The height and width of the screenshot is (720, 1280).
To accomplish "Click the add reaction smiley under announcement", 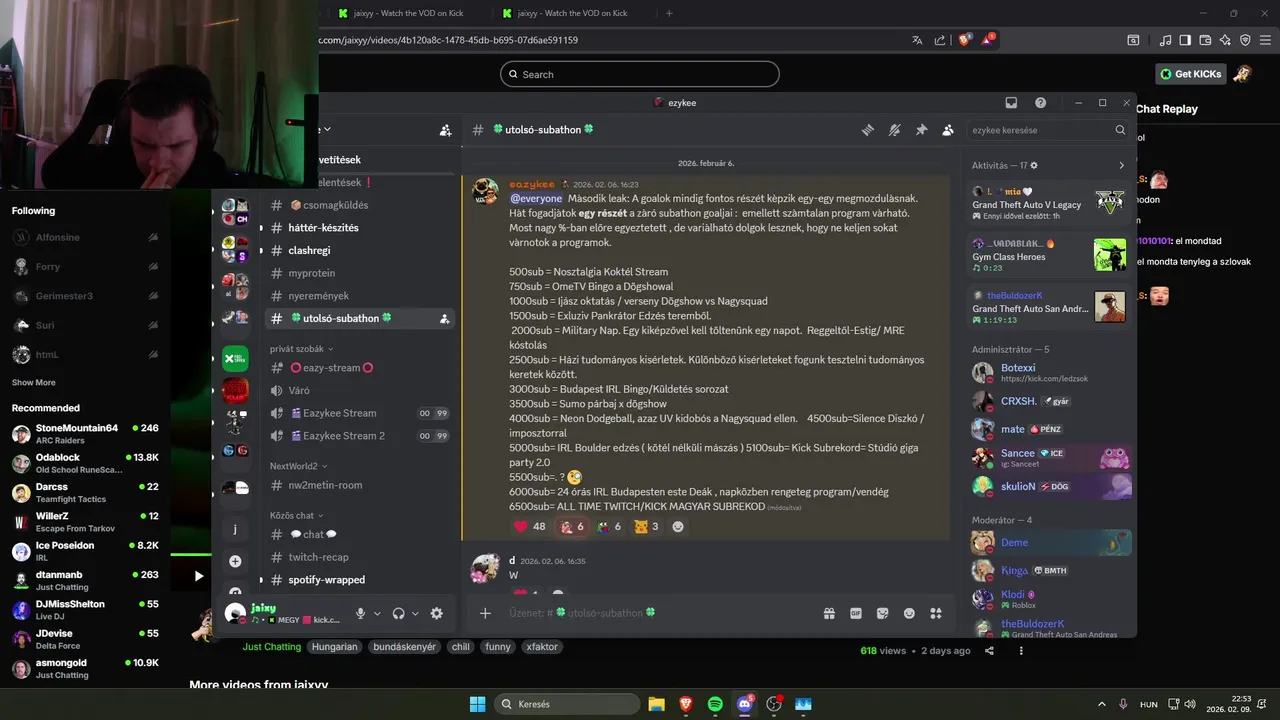I will click(x=678, y=526).
